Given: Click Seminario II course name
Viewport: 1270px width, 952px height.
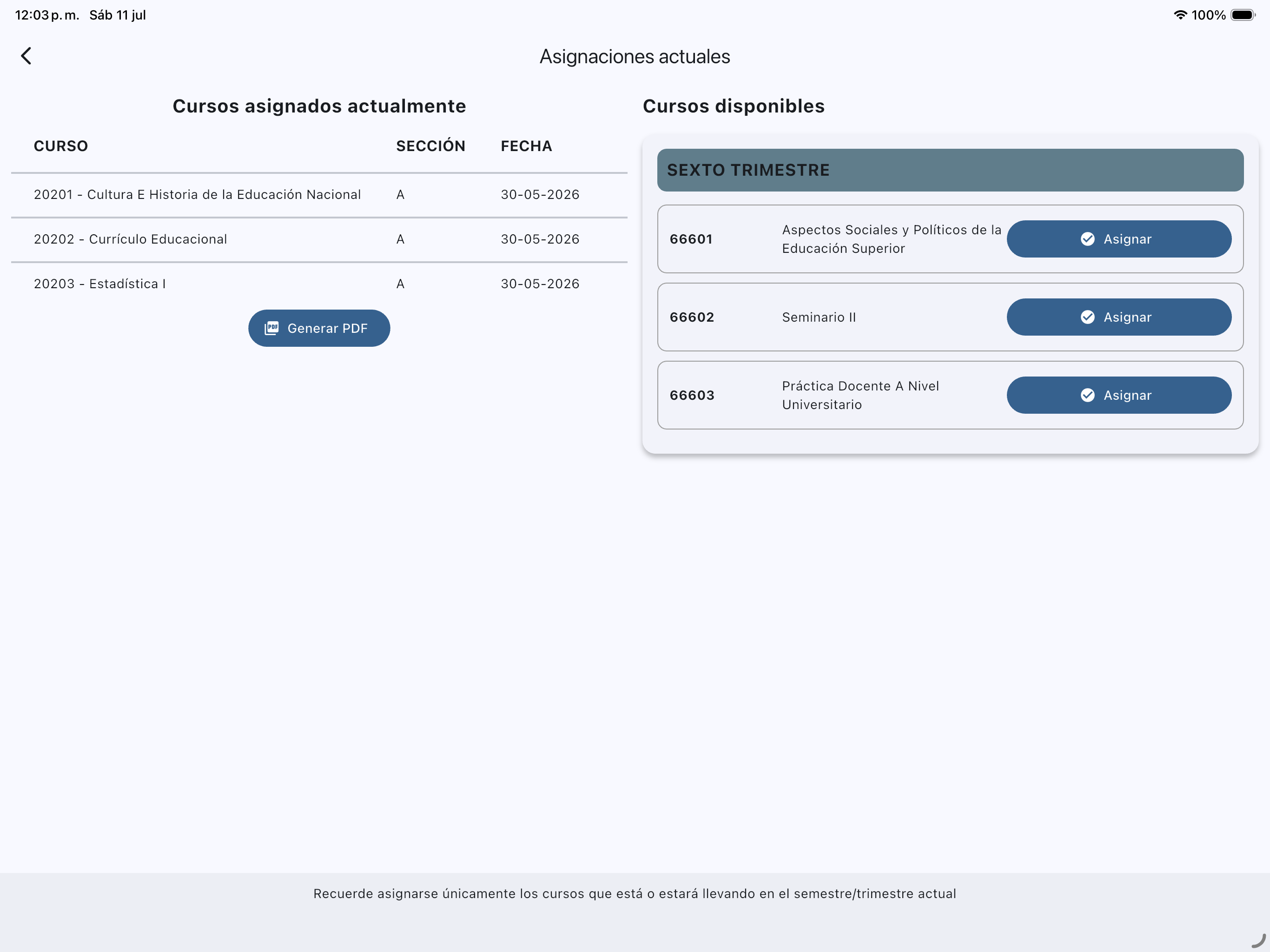Looking at the screenshot, I should click(x=819, y=317).
